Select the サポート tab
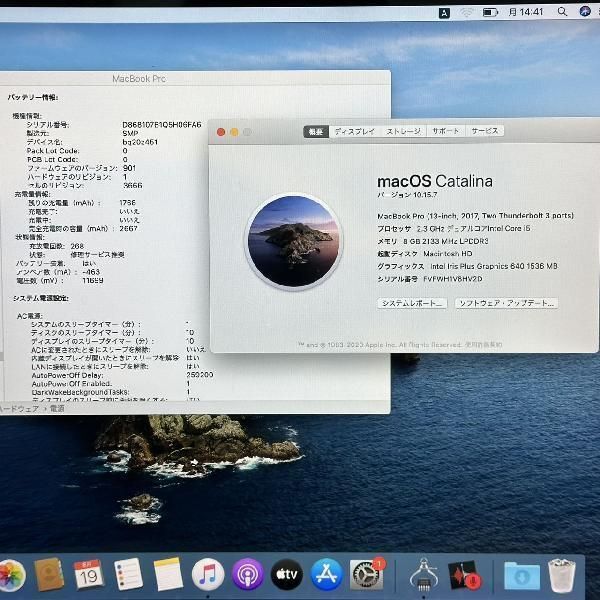This screenshot has width=600, height=600. tap(446, 131)
